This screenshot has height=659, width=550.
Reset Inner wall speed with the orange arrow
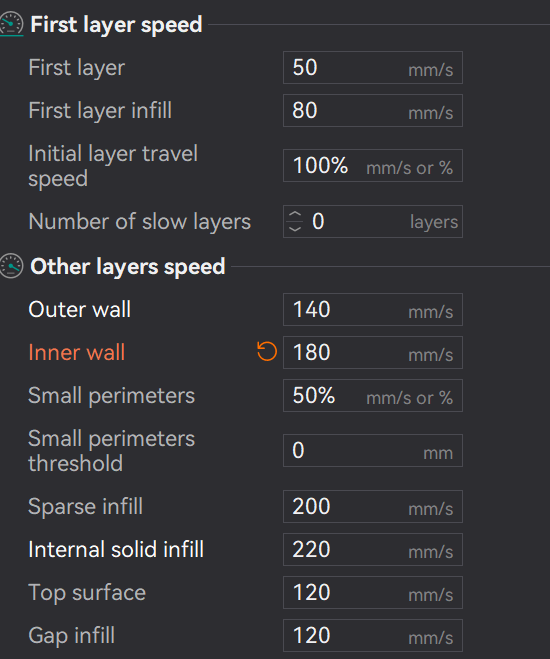(267, 352)
